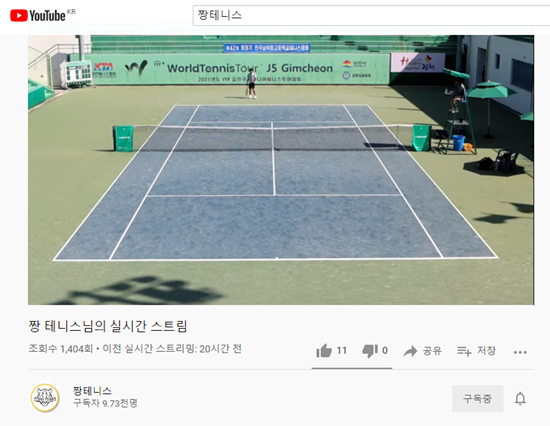Image resolution: width=550 pixels, height=426 pixels.
Task: Open the 짱테니스 channel name link
Action: [92, 391]
